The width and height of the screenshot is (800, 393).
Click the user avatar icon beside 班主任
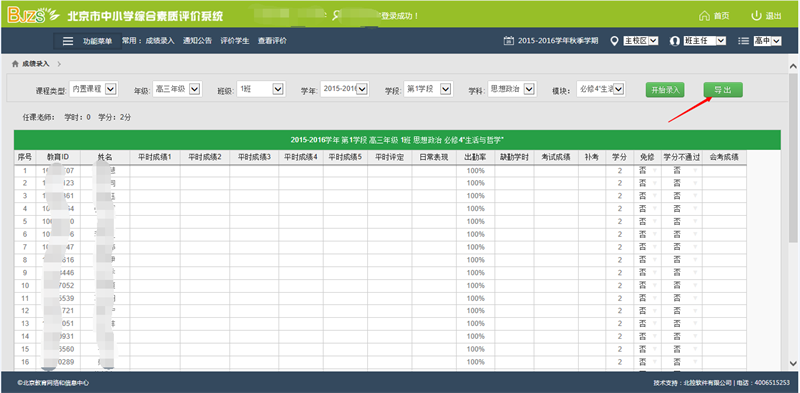[676, 41]
